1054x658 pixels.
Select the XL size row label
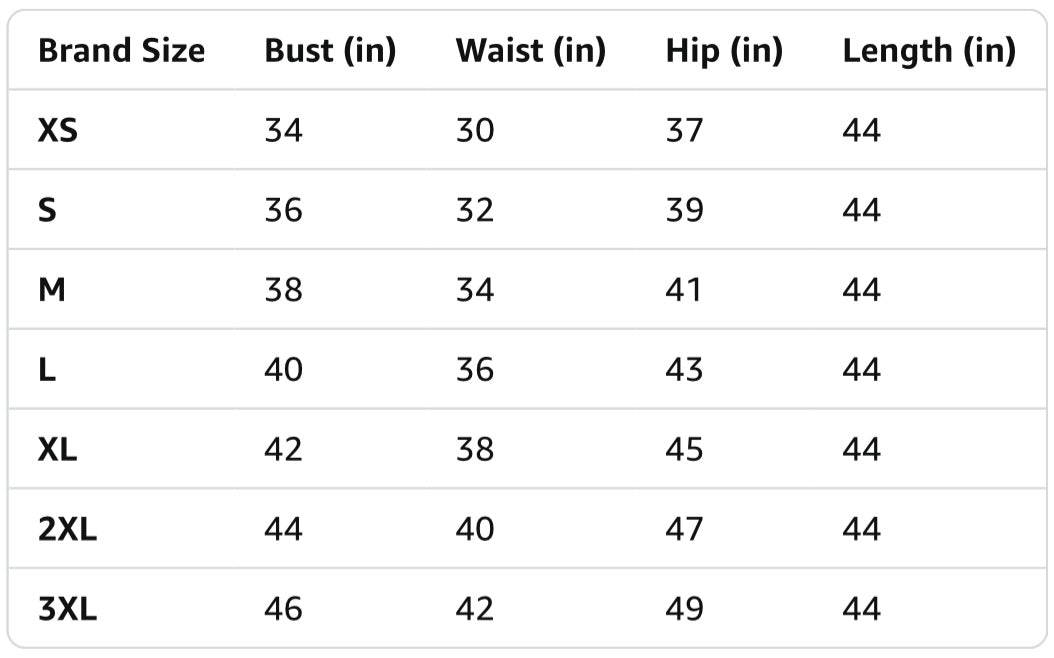[x=58, y=450]
